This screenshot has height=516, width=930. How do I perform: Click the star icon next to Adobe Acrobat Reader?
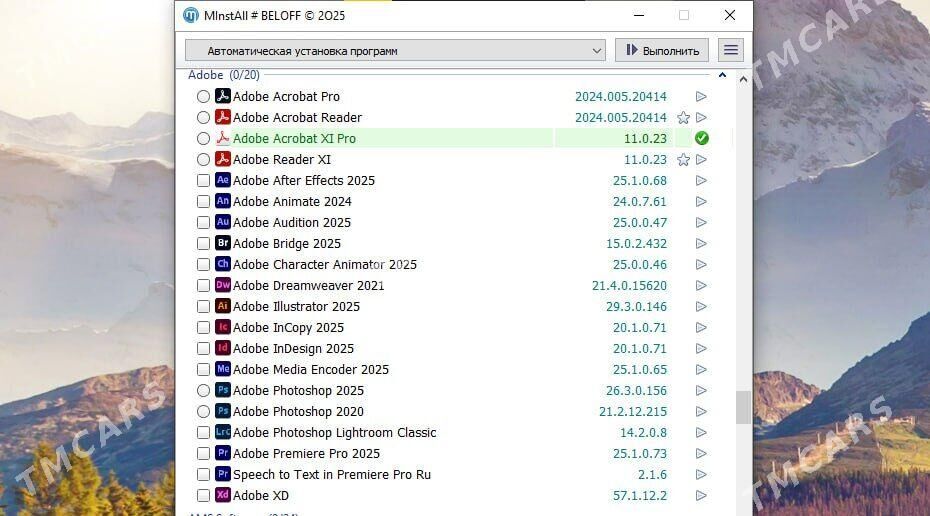(x=683, y=117)
